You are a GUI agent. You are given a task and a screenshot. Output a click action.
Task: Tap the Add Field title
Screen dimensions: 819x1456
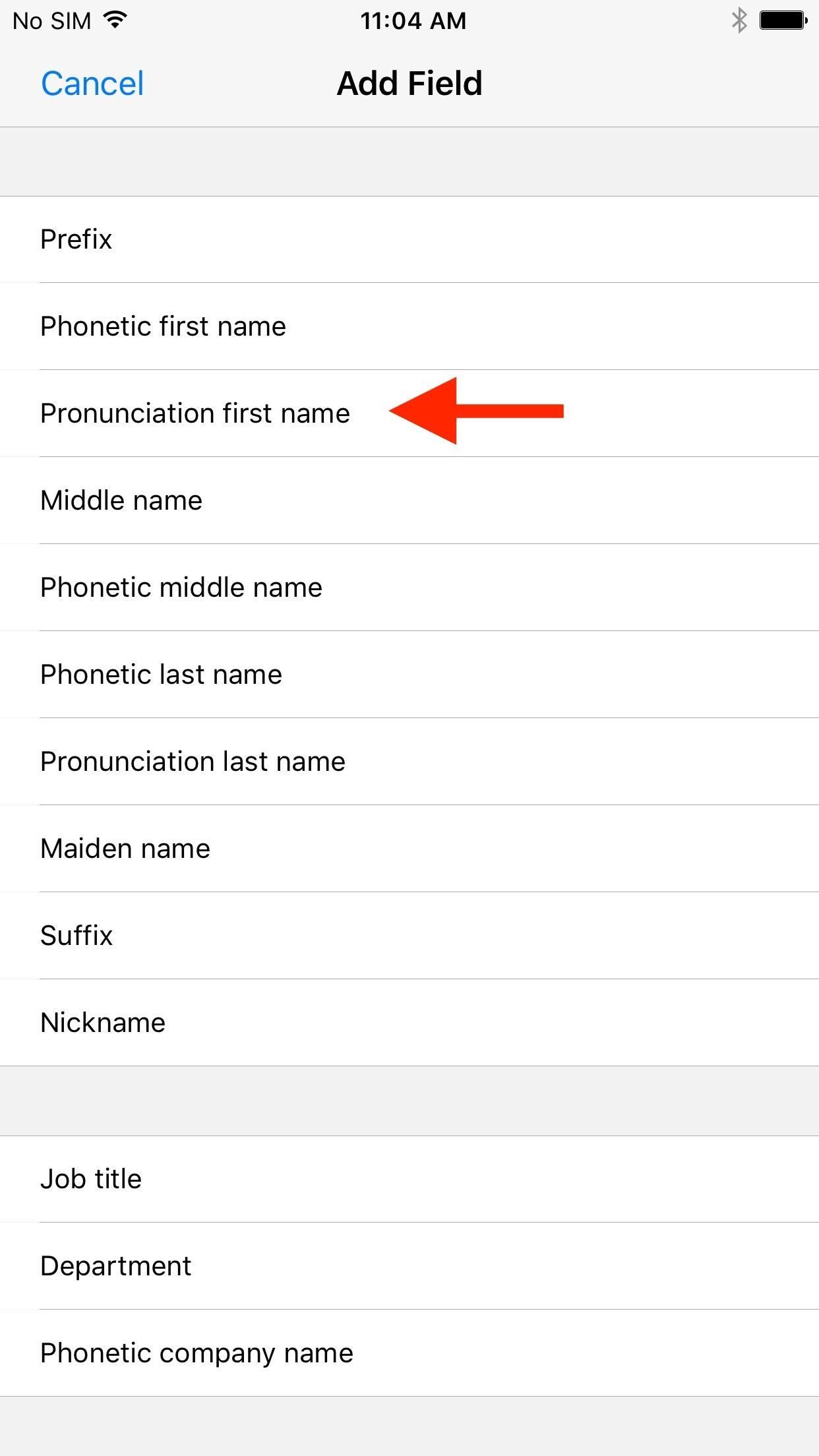point(409,84)
